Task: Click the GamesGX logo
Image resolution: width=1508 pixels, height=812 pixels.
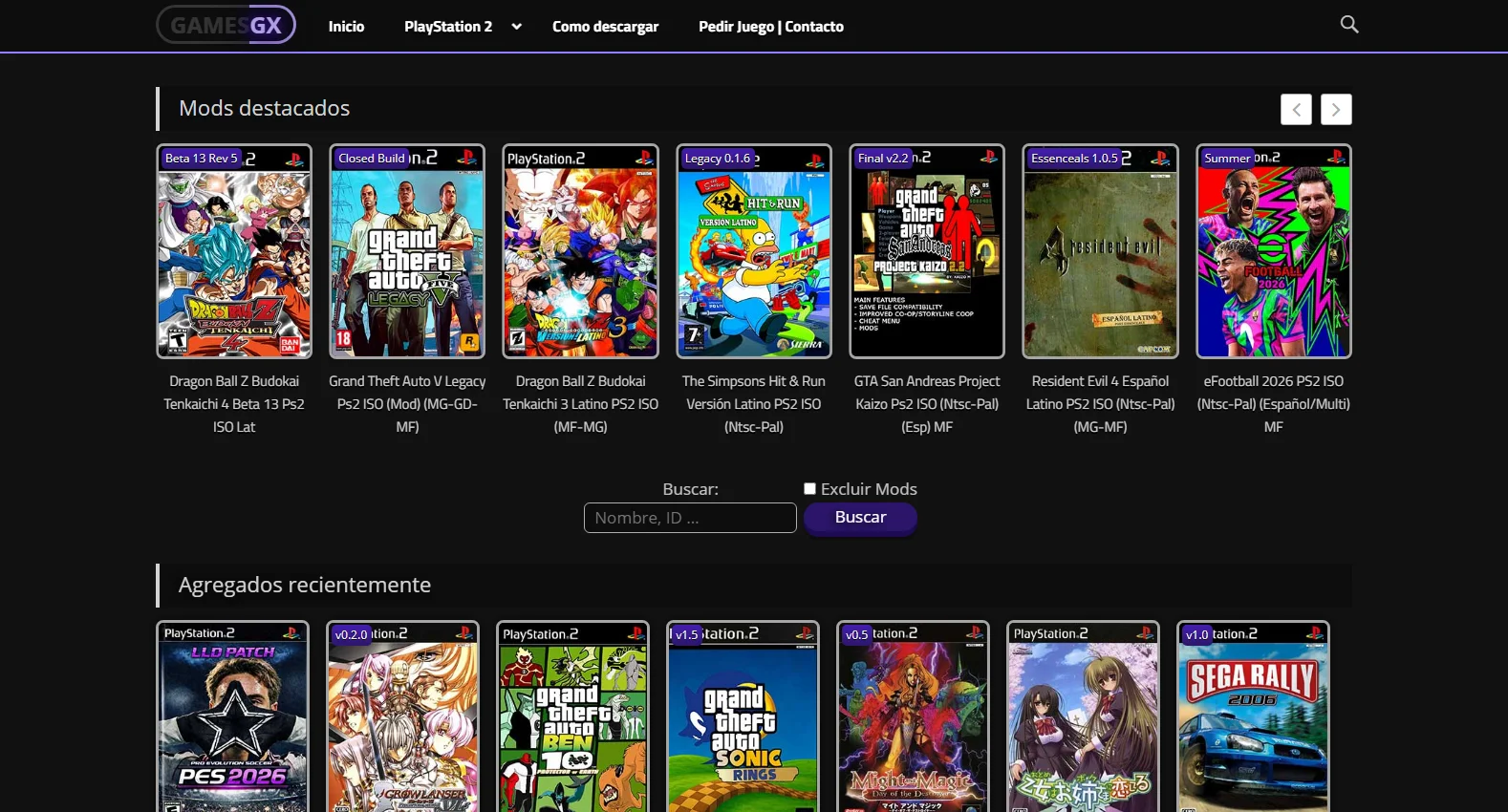Action: (x=226, y=25)
